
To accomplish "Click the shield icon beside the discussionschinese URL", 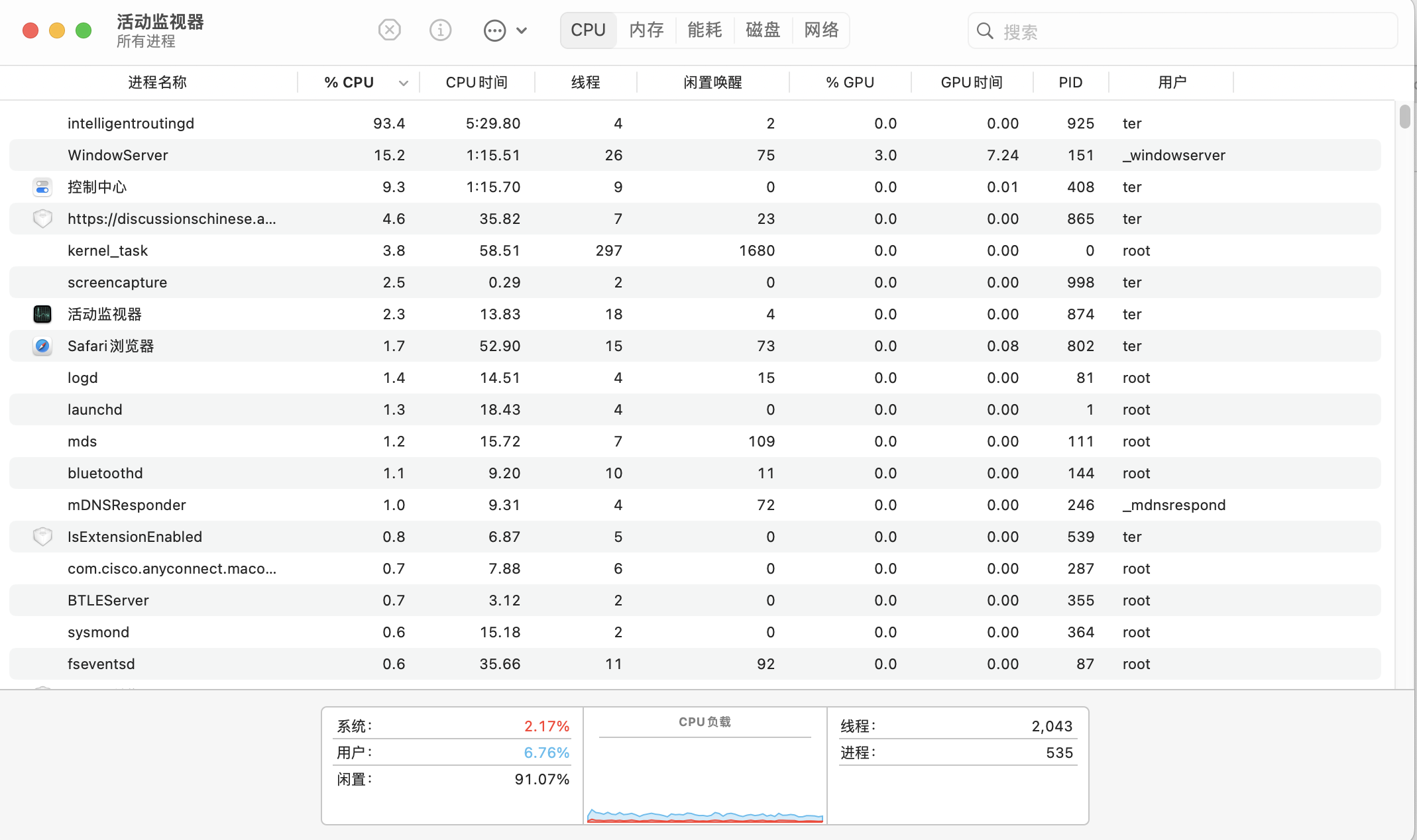I will (42, 219).
